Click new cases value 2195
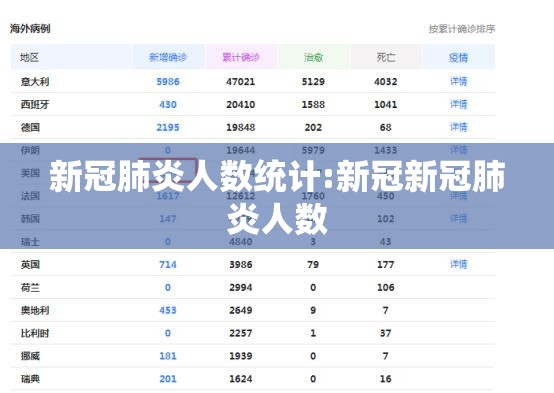The width and height of the screenshot is (554, 393). 168,127
